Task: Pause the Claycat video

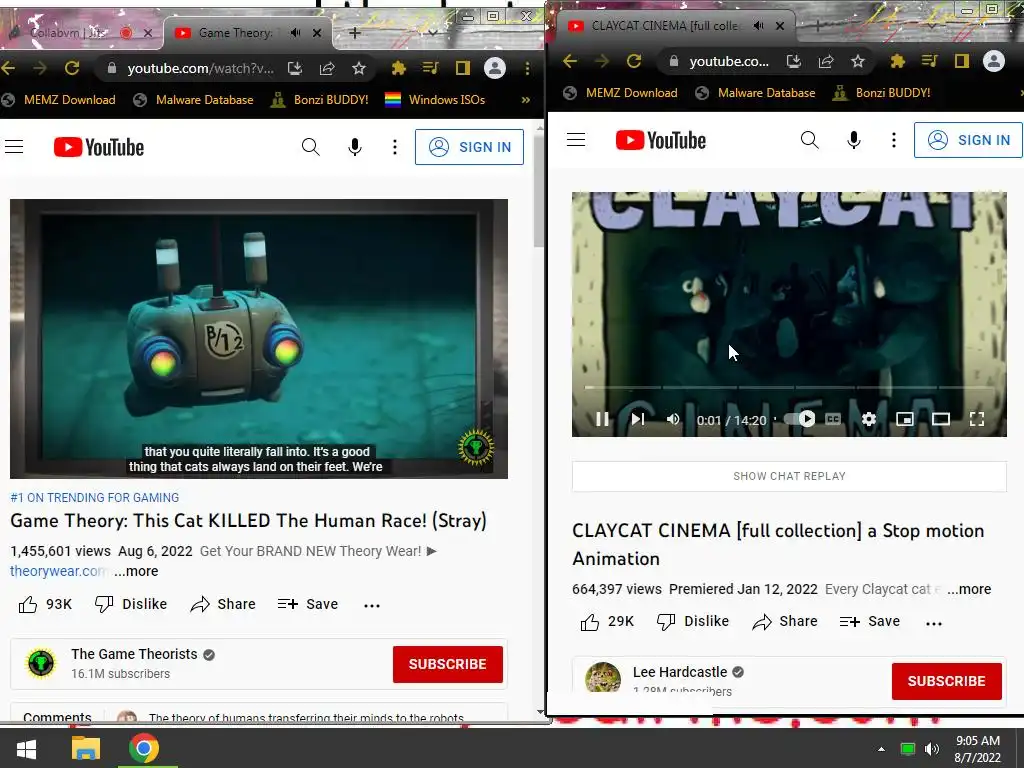Action: [602, 419]
